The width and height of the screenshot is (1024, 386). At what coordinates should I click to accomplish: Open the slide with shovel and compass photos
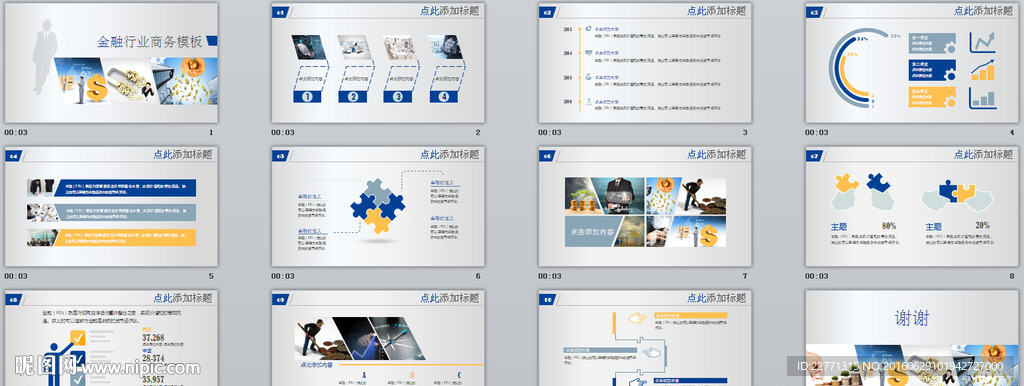[x=378, y=338]
